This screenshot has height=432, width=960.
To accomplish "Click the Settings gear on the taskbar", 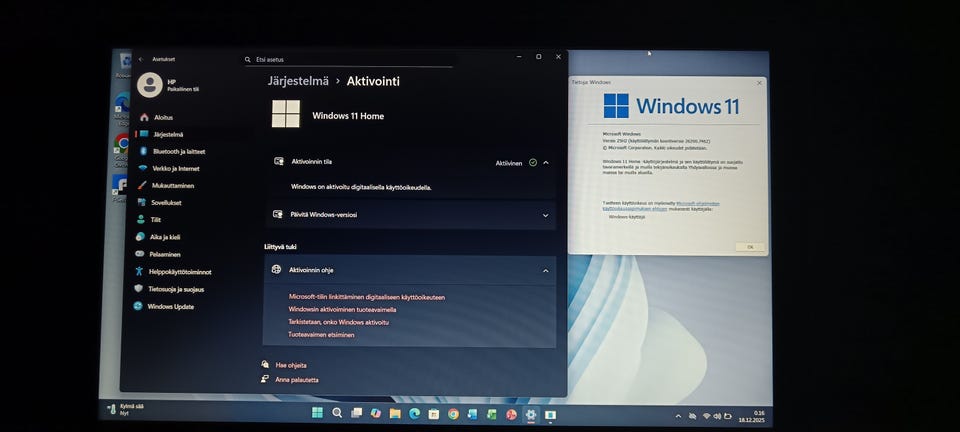I will tap(531, 415).
